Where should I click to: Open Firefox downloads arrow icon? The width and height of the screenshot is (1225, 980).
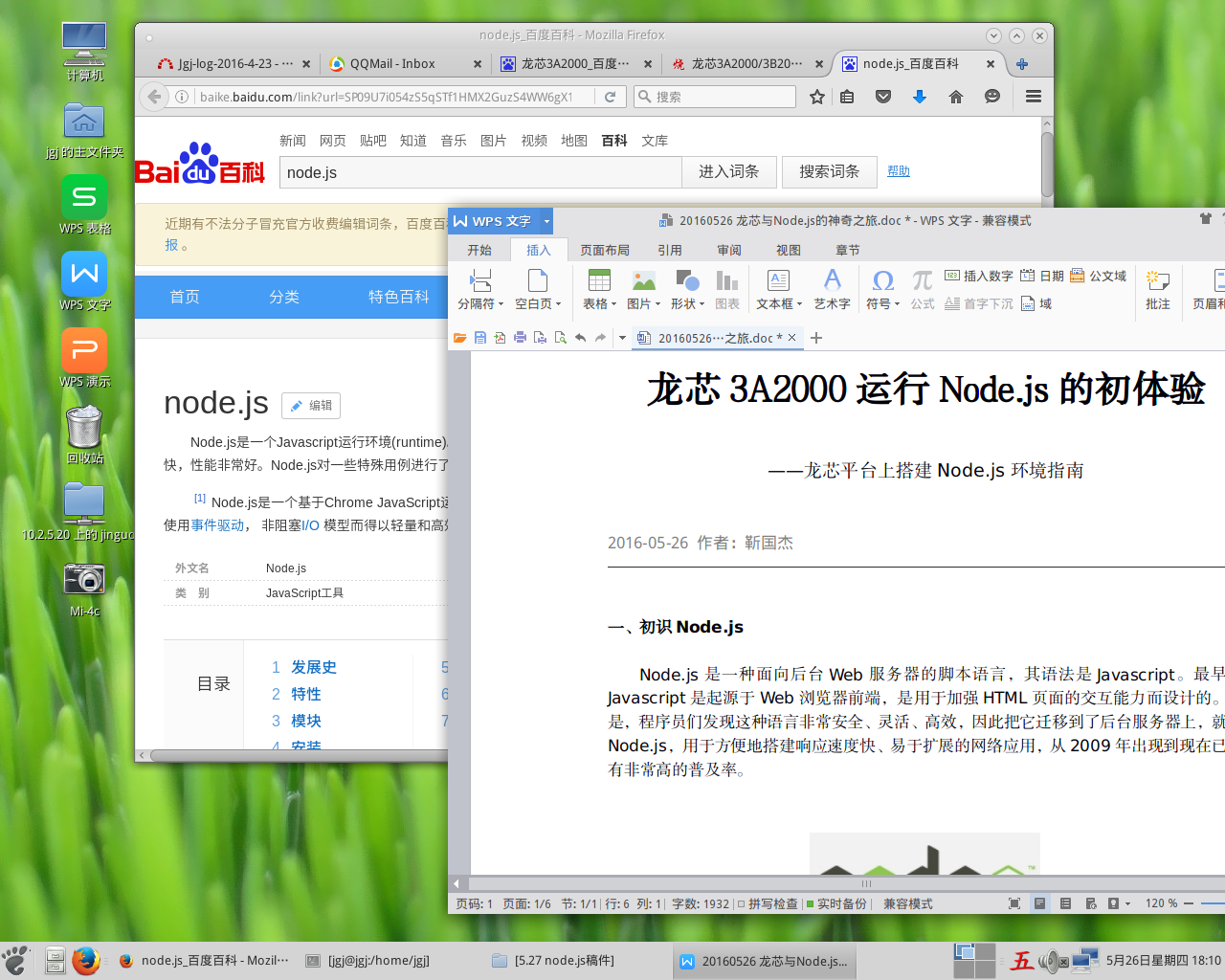pyautogui.click(x=920, y=97)
